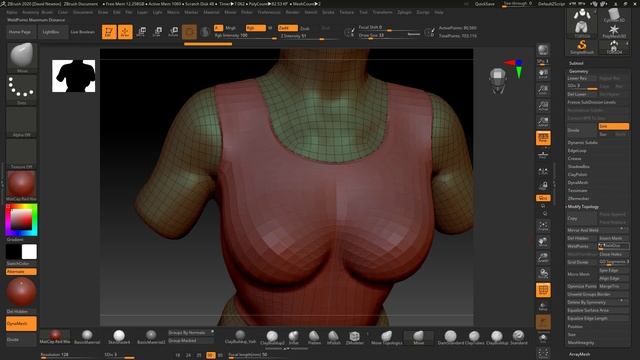Click the Scroll document icon
This screenshot has width=640, height=360.
543,74
